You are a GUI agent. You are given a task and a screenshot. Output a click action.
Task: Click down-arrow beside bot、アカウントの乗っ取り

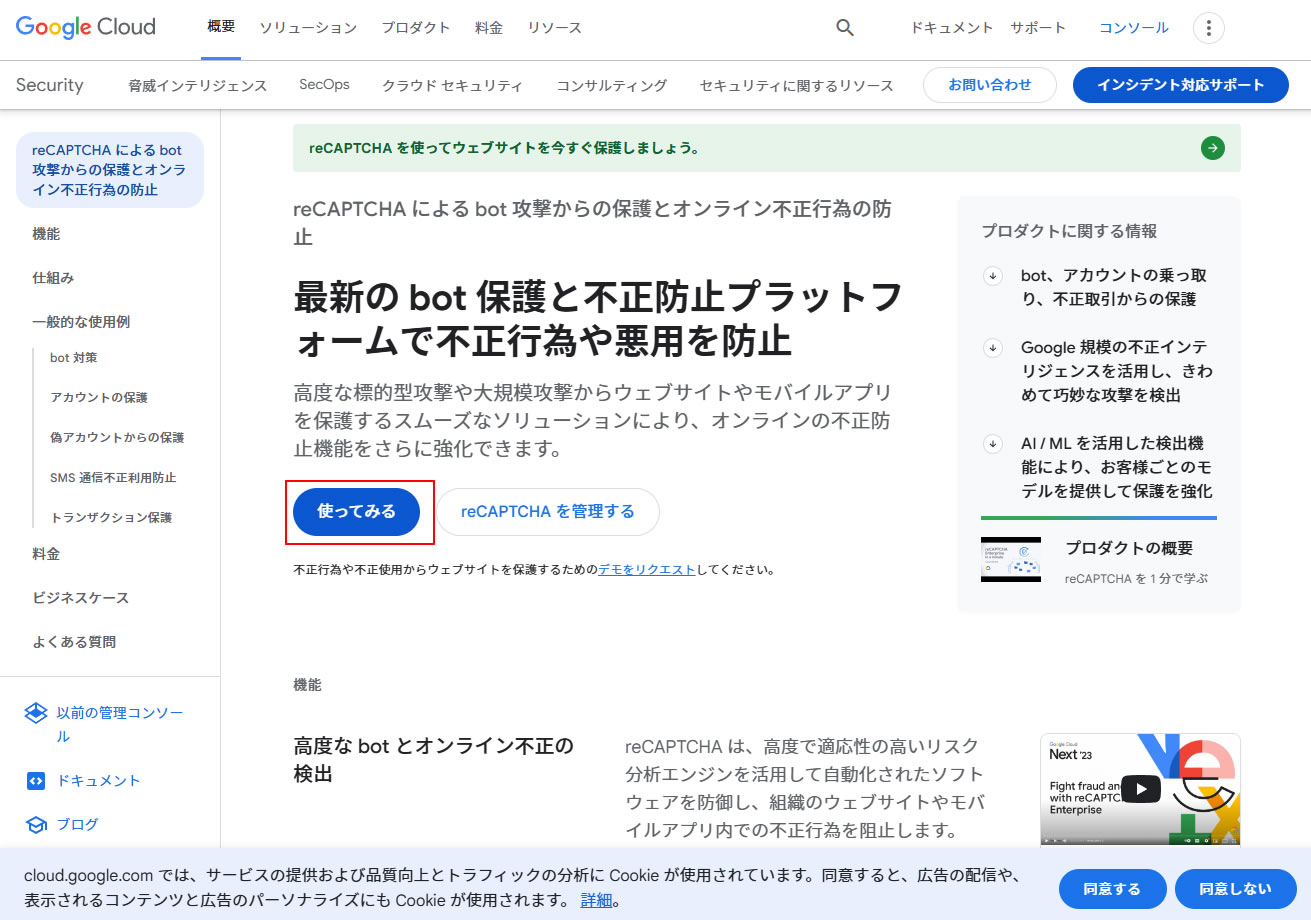(x=993, y=276)
